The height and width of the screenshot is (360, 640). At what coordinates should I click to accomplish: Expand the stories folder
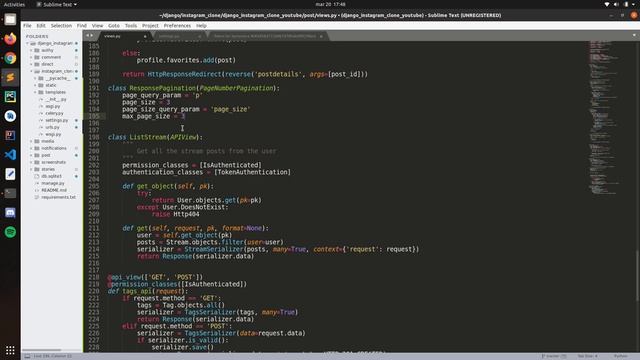[31, 169]
